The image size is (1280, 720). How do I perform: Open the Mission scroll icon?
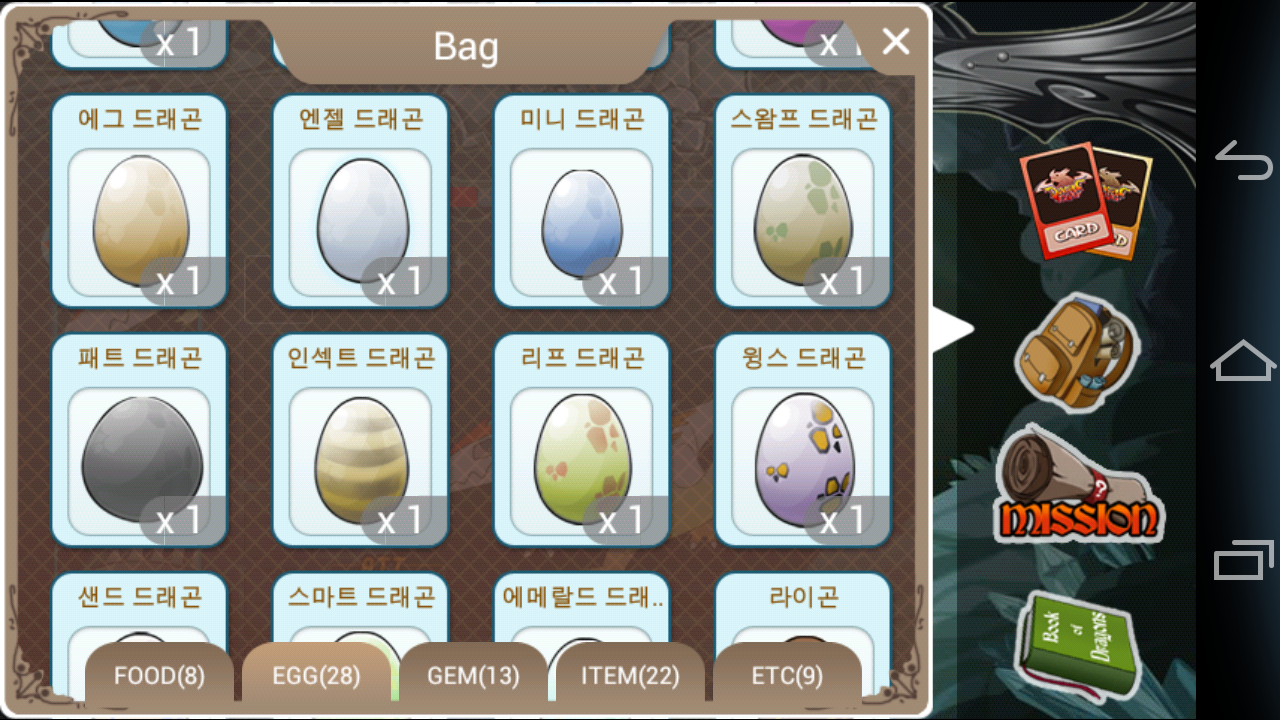1079,485
